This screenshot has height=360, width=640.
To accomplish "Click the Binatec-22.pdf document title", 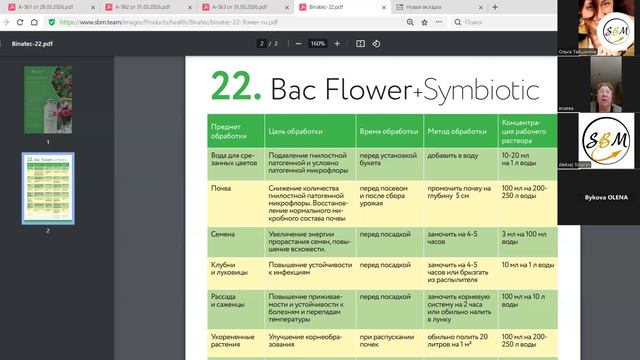I will point(32,44).
